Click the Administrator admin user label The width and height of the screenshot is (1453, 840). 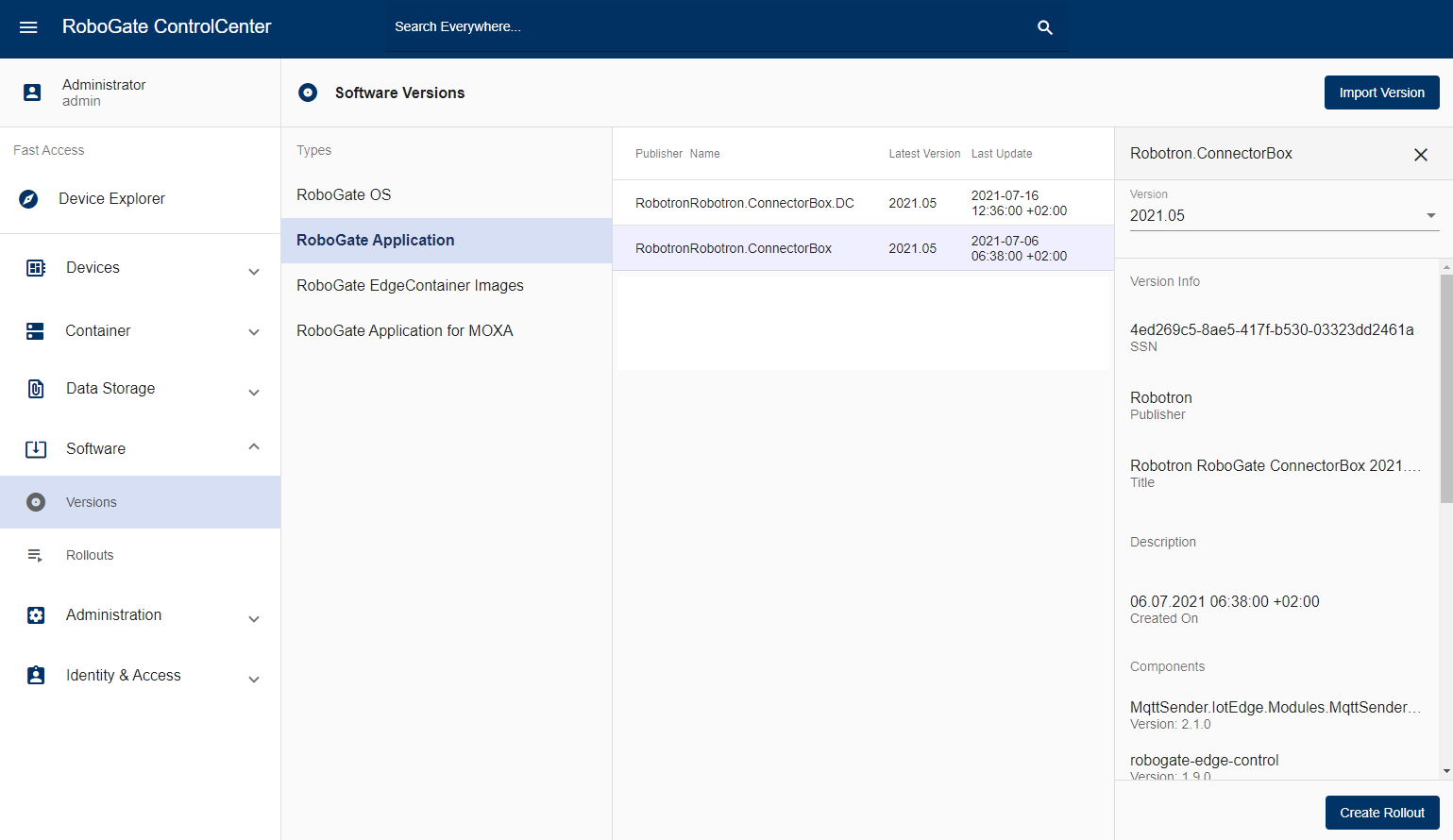point(104,92)
